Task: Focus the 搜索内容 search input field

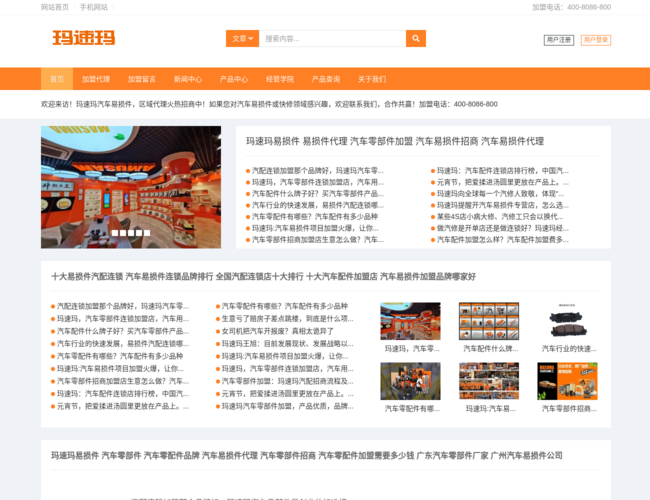Action: click(332, 39)
